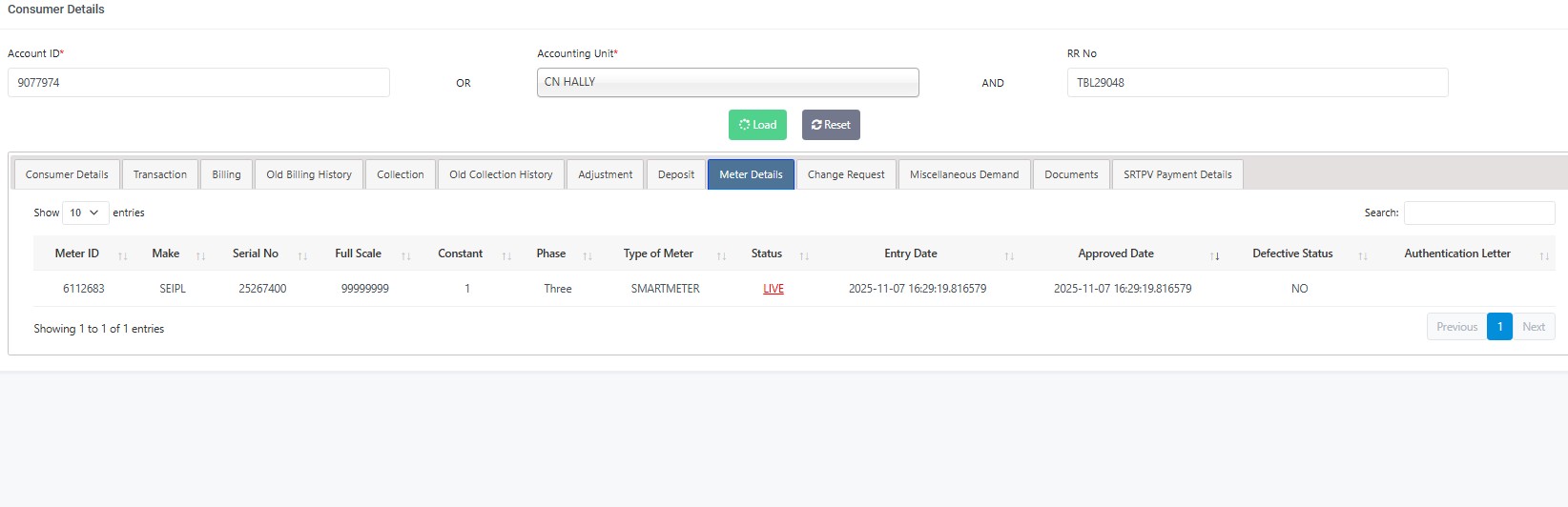
Task: Open the Change Request tab
Action: tap(846, 174)
